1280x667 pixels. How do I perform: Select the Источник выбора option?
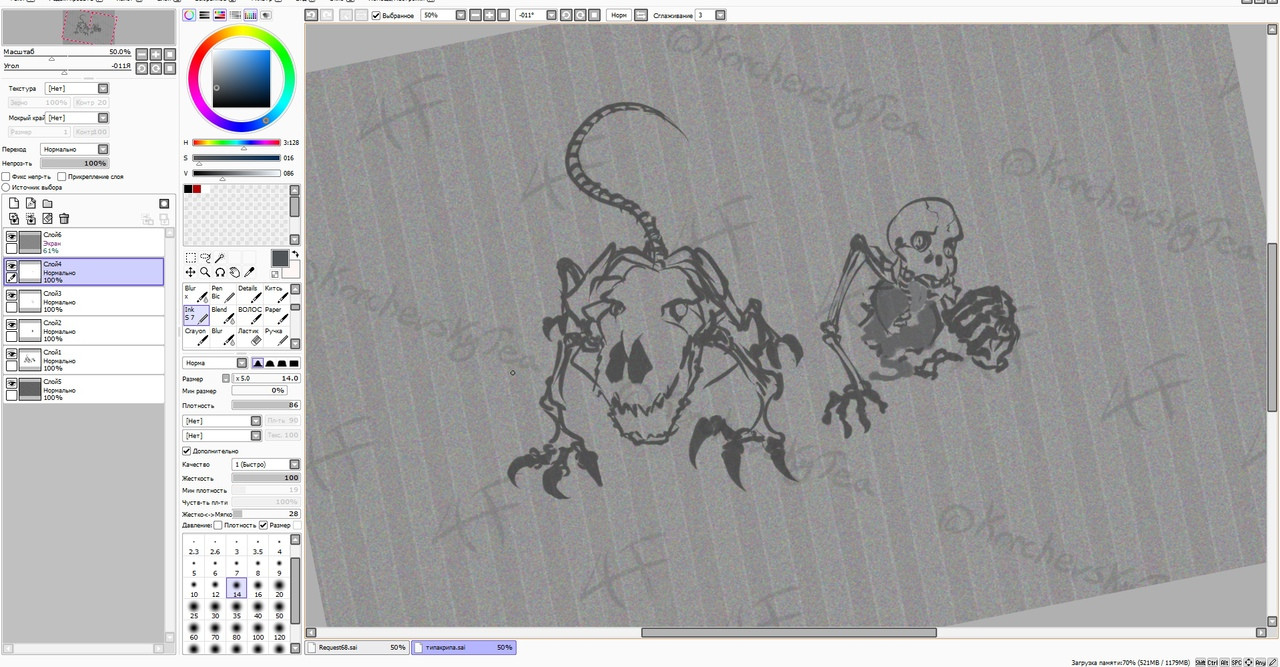6,187
